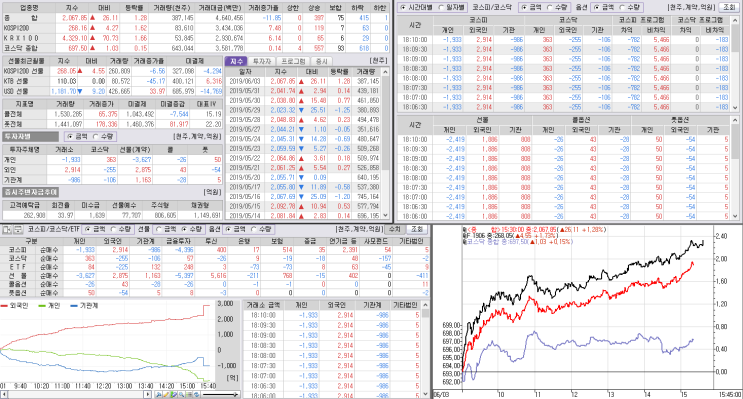
Task: Click the 금융투자 column header in bottom panel
Action: point(177,241)
